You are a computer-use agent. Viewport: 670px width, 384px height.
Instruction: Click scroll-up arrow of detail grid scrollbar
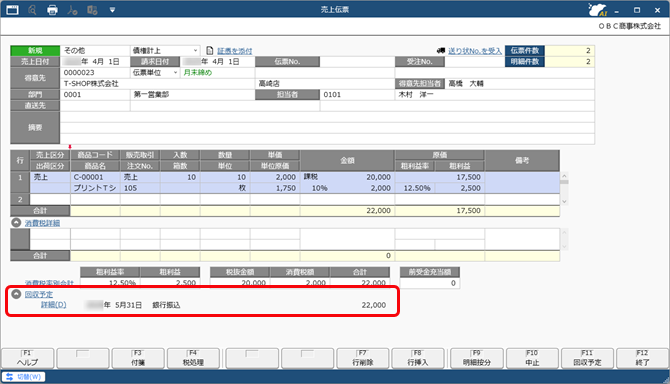564,176
